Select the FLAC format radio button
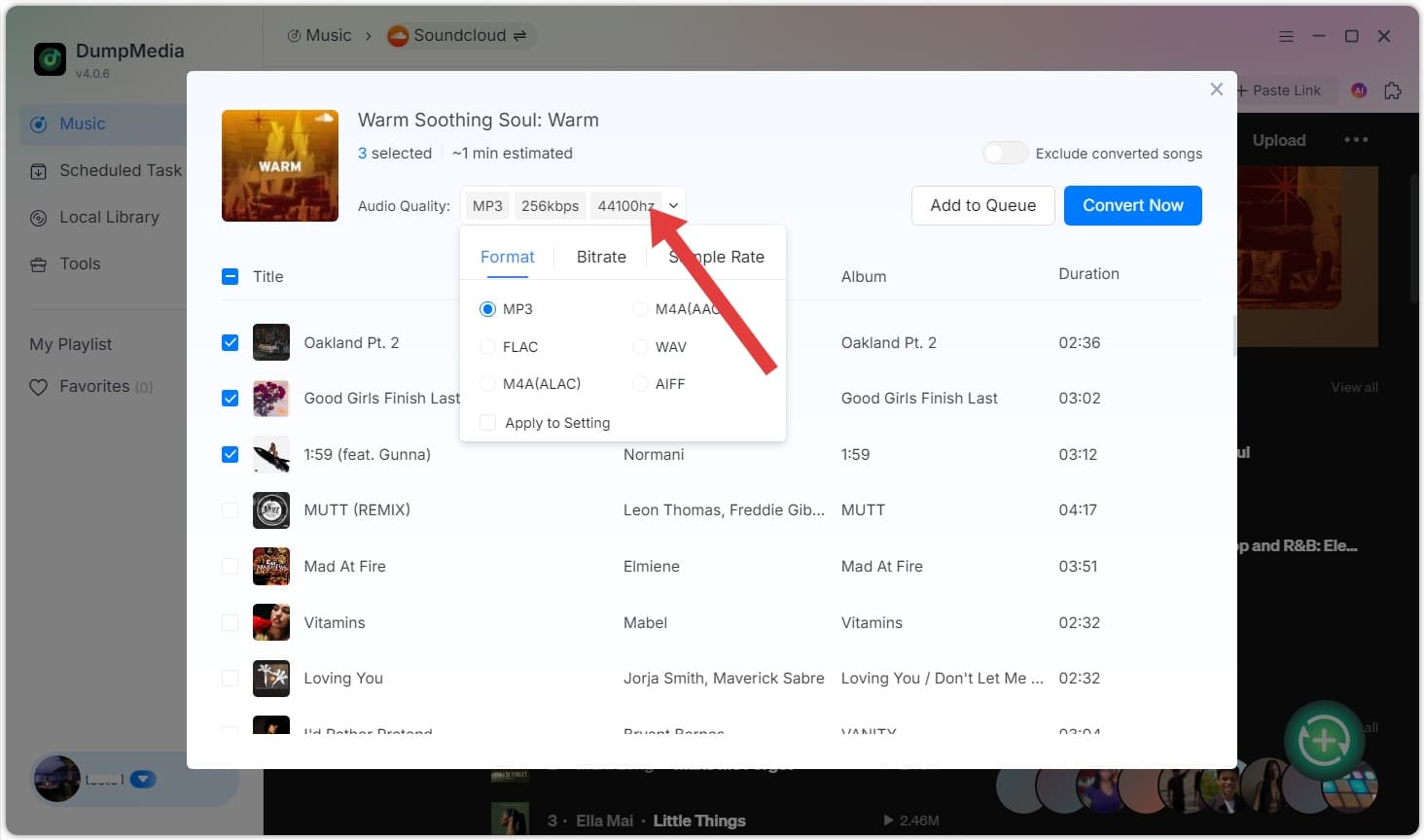Image resolution: width=1424 pixels, height=840 pixels. click(488, 347)
